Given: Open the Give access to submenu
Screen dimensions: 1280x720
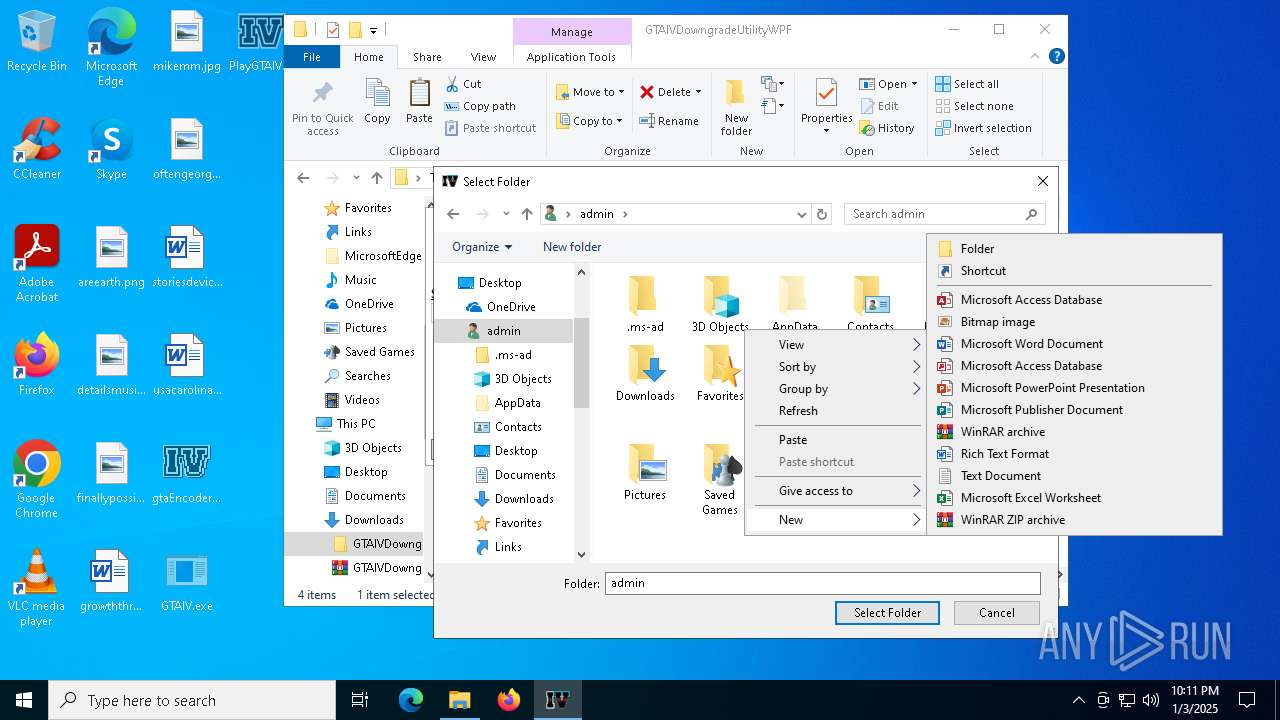Looking at the screenshot, I should 835,491.
